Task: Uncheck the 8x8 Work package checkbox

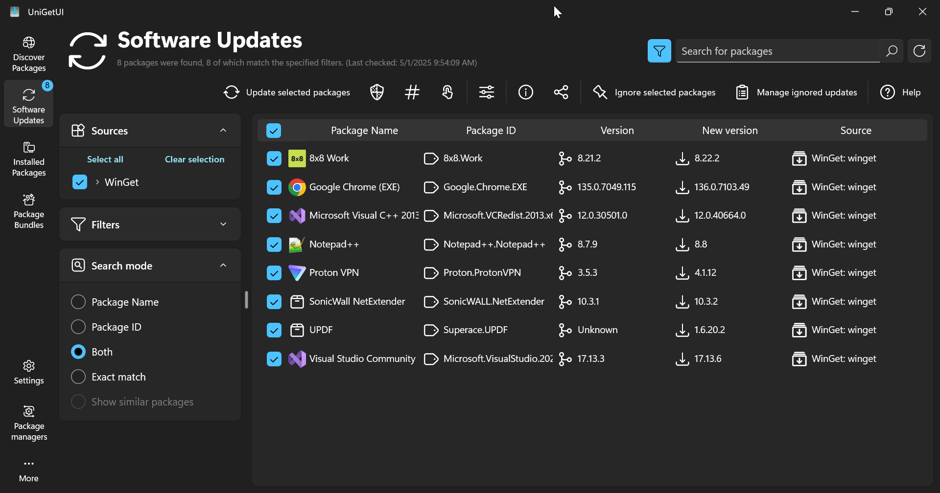Action: [274, 158]
